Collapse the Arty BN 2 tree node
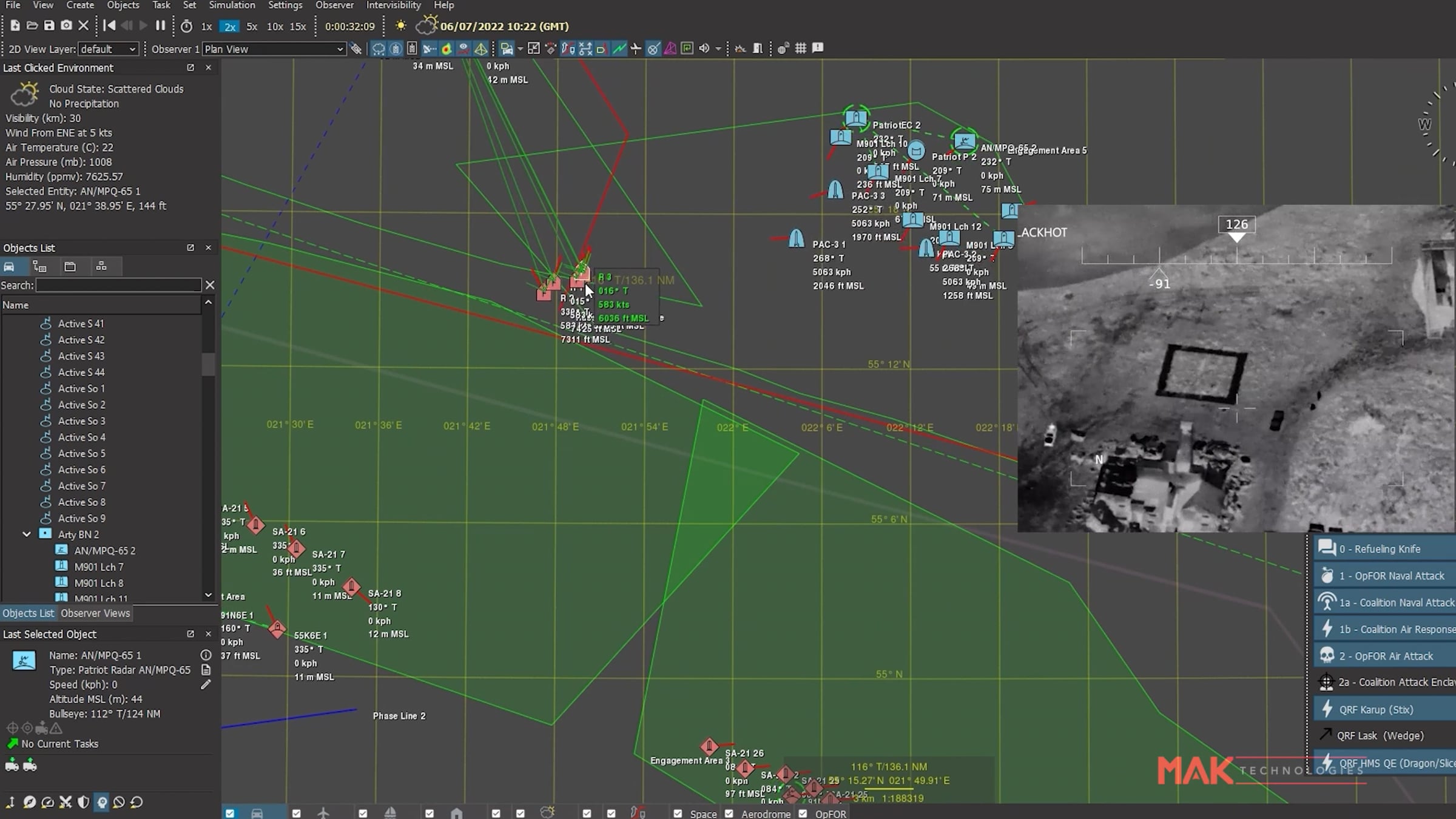 click(27, 534)
